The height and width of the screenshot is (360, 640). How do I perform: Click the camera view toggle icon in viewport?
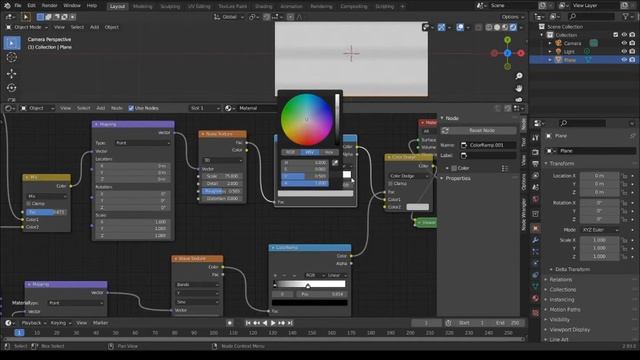(x=519, y=99)
